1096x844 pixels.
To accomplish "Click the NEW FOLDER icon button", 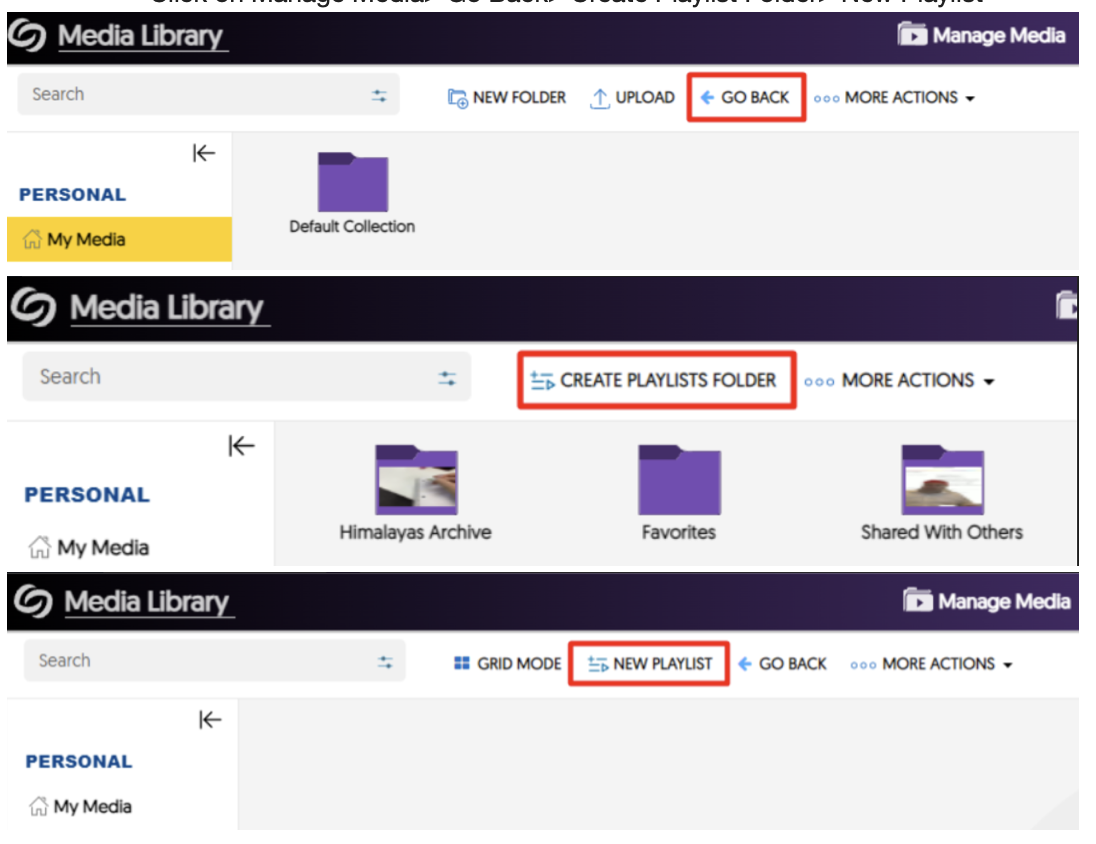I will point(458,98).
